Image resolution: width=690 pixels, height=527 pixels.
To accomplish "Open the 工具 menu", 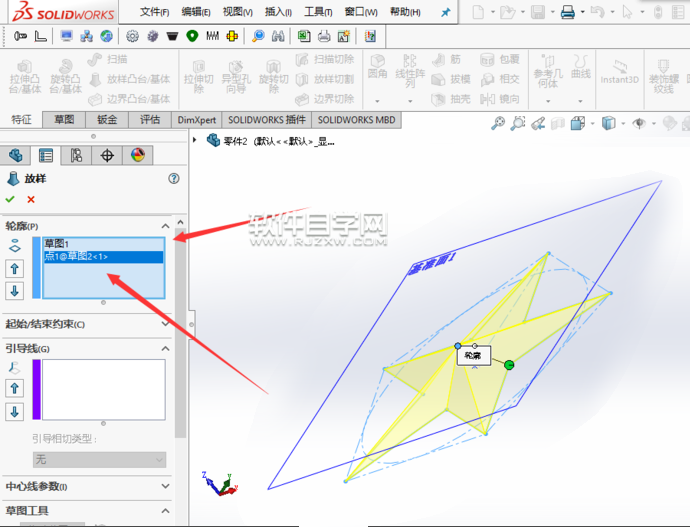I will point(317,12).
